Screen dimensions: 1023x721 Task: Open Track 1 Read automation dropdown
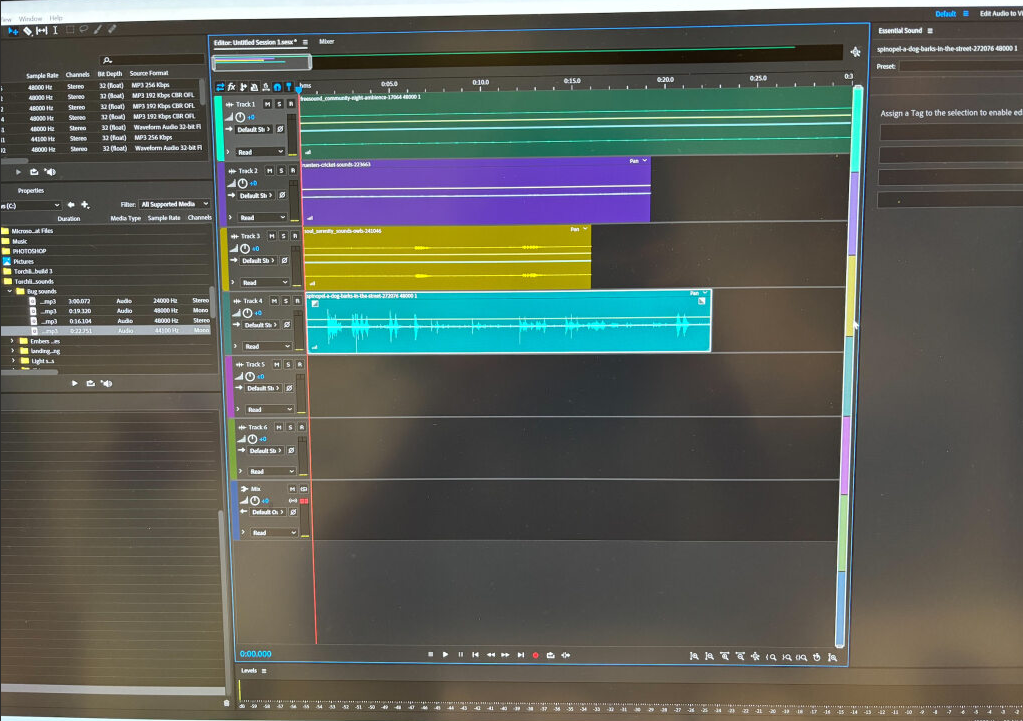pyautogui.click(x=260, y=152)
